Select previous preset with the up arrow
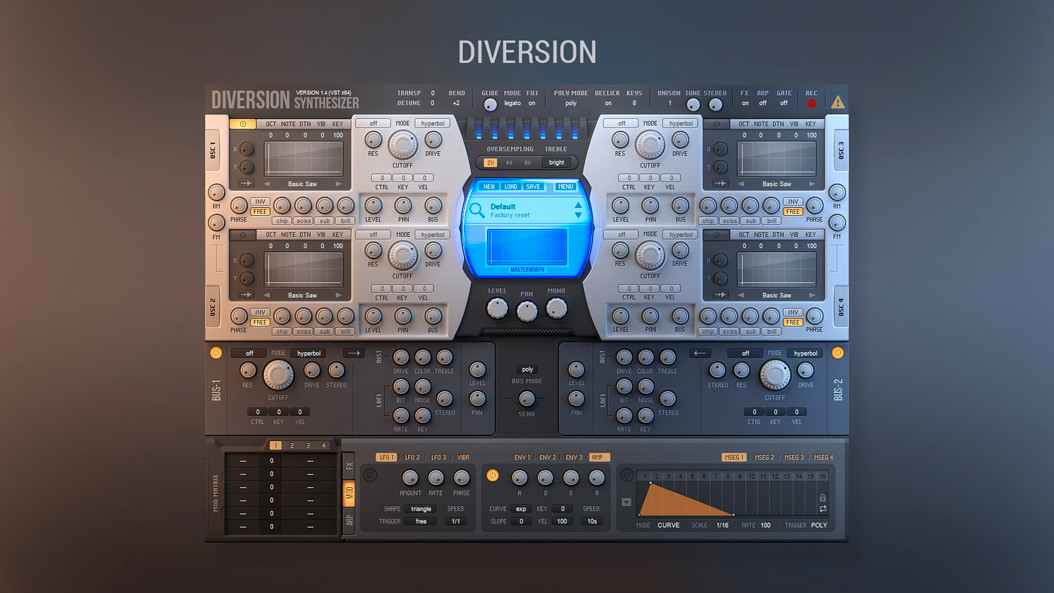This screenshot has height=593, width=1054. click(578, 205)
